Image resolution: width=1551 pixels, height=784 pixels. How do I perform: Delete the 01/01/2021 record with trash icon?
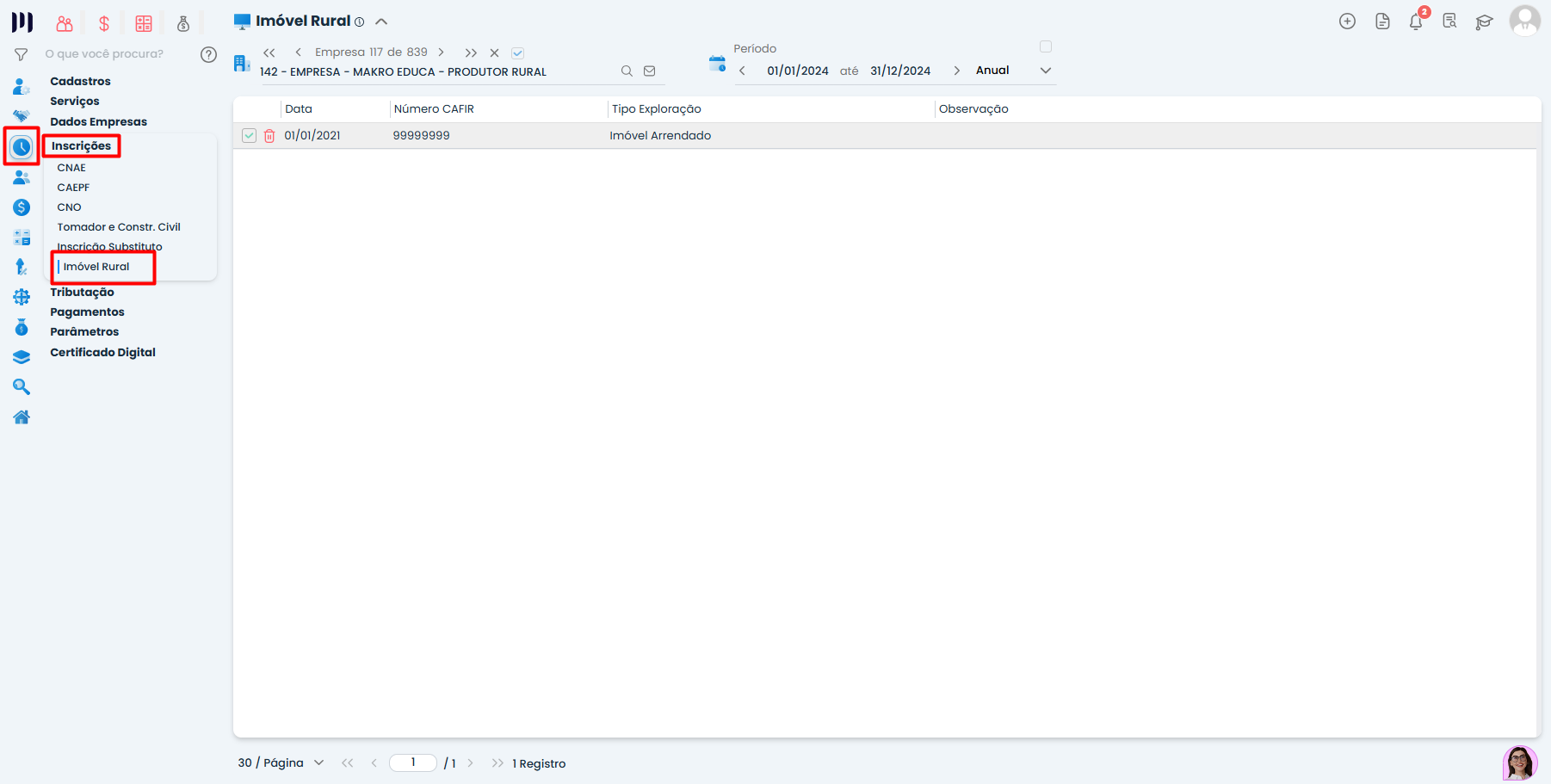pos(269,136)
